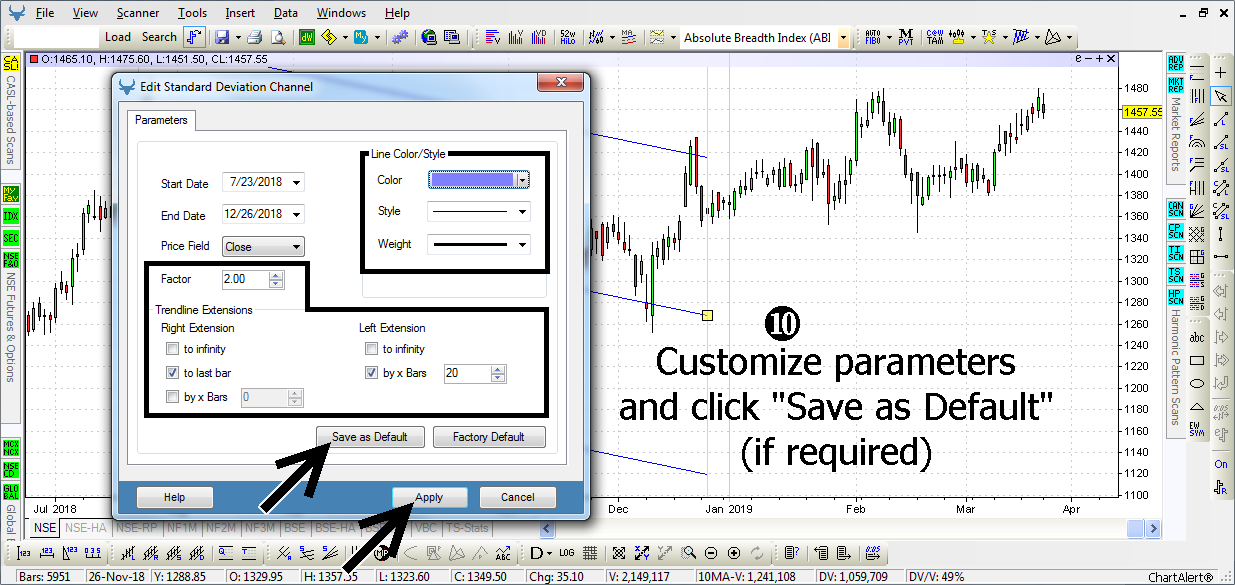Click the TI SCN scan icon
1235x585 pixels.
(1175, 253)
